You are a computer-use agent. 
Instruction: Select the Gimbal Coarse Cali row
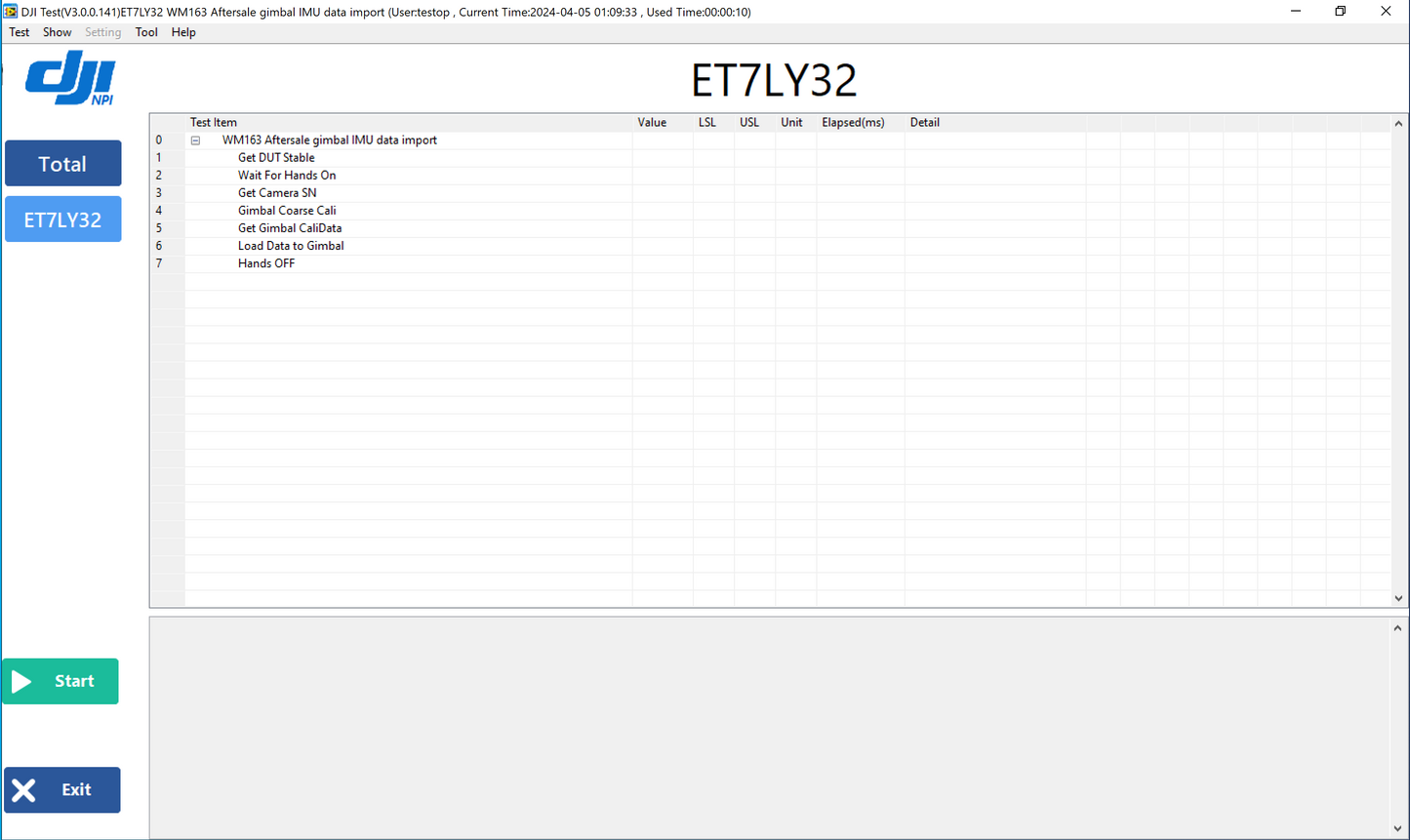(287, 211)
